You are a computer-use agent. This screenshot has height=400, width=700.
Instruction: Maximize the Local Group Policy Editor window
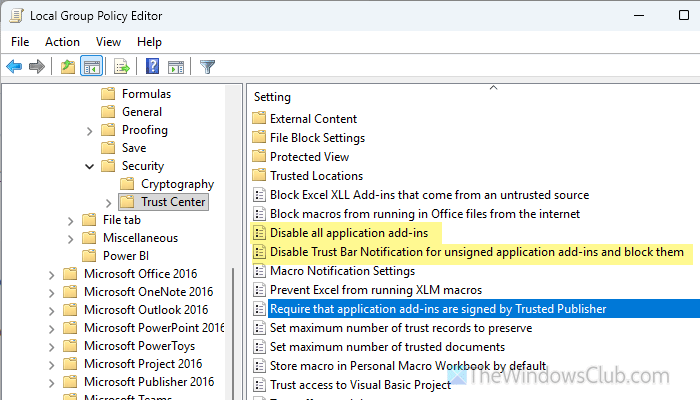[x=683, y=15]
